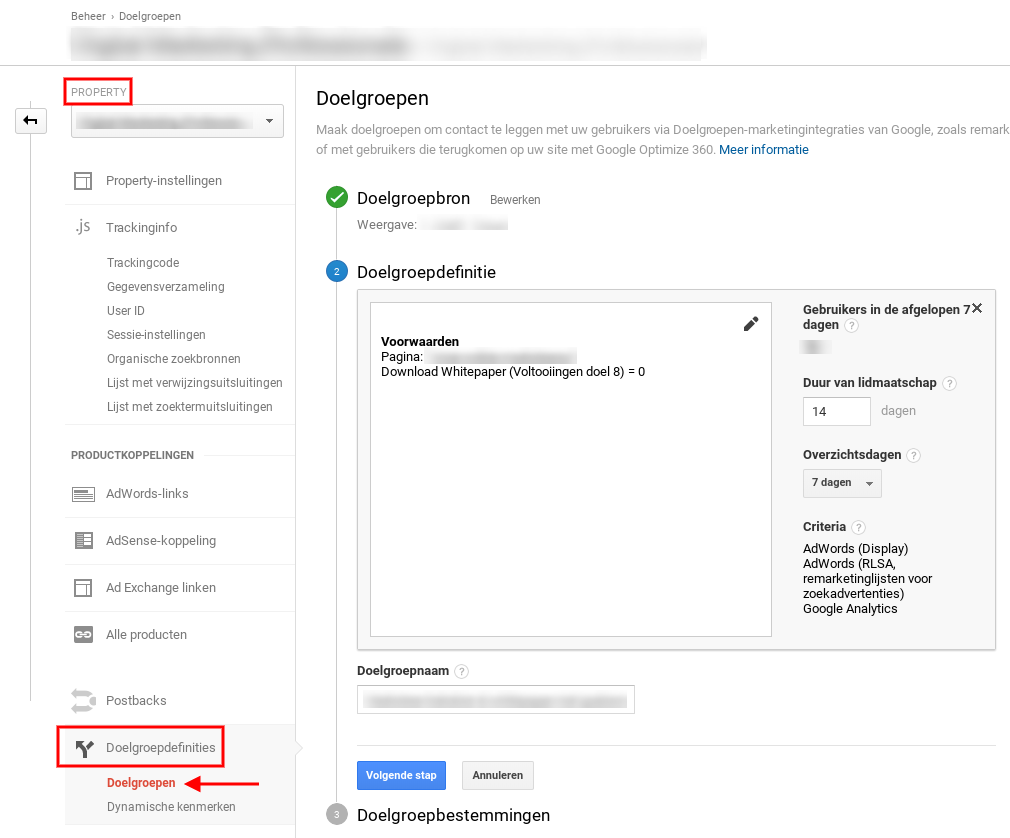Image resolution: width=1010 pixels, height=838 pixels.
Task: Open Lijst met zoektermuitsluitingen
Action: pos(189,406)
